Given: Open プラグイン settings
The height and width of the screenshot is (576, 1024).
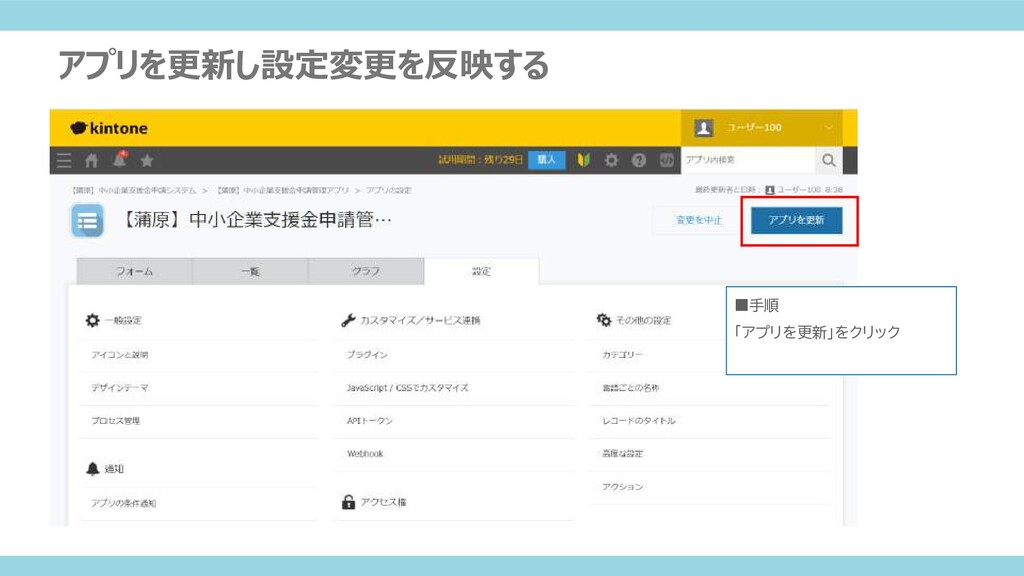Looking at the screenshot, I should coord(367,355).
